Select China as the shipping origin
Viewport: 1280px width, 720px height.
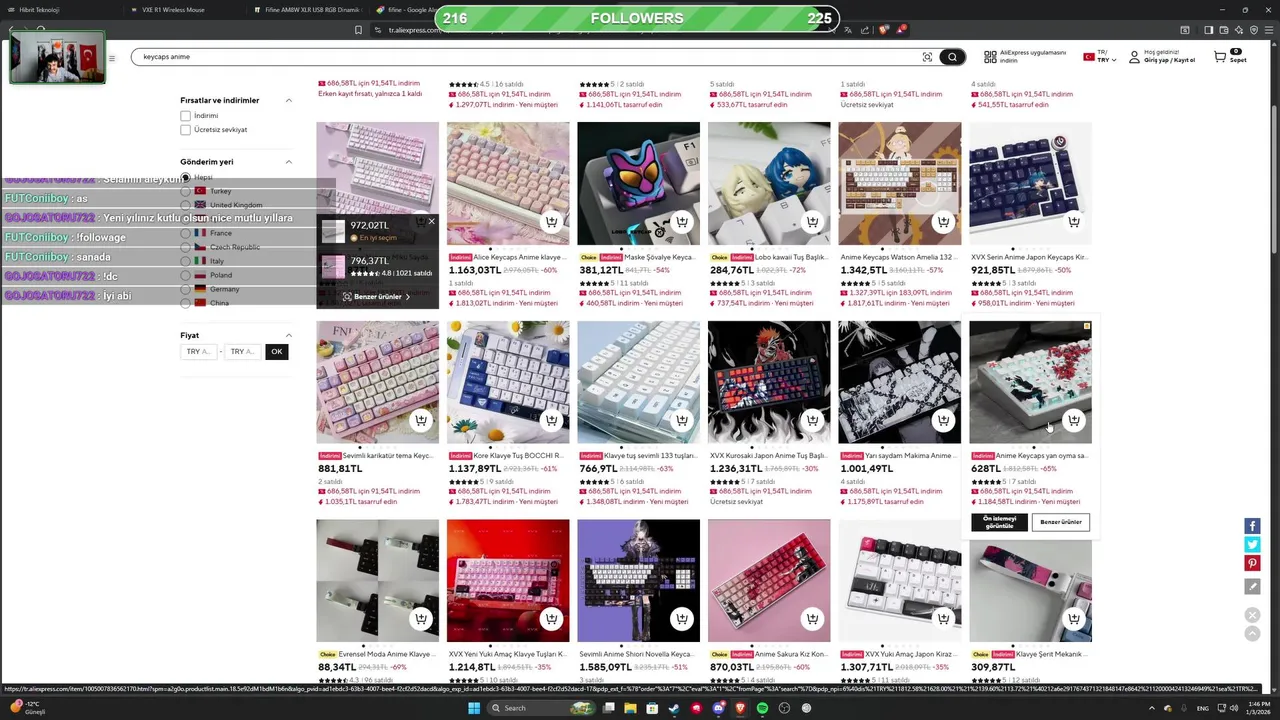[x=185, y=303]
